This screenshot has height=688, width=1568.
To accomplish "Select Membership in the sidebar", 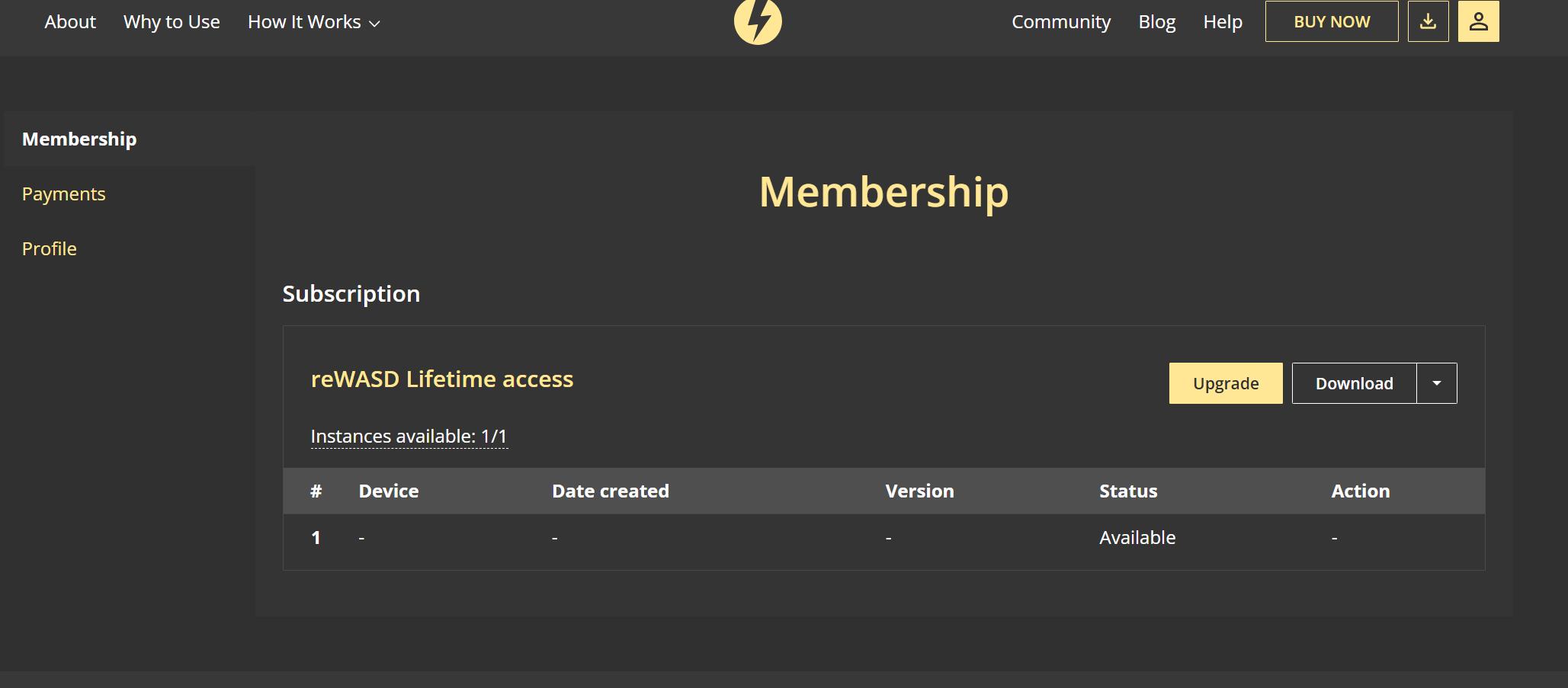I will pyautogui.click(x=79, y=139).
